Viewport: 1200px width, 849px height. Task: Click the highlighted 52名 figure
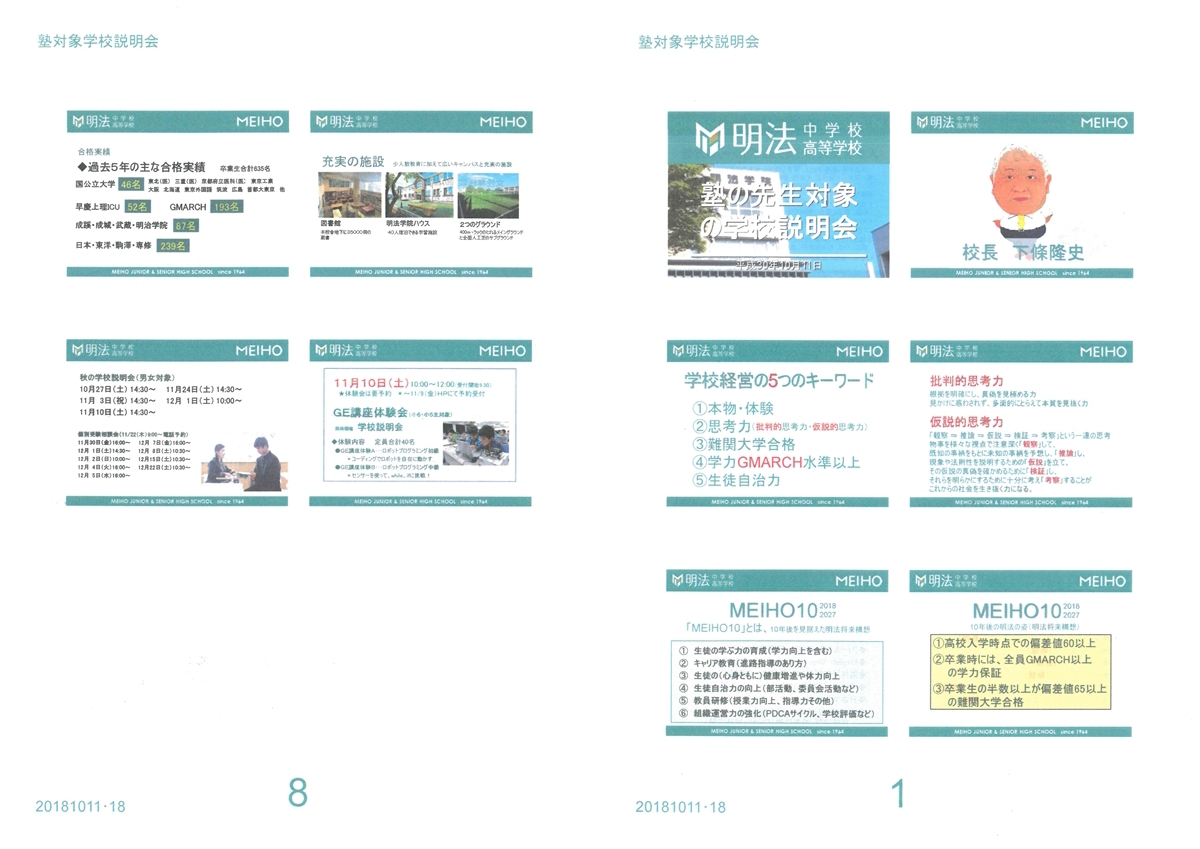tap(138, 206)
